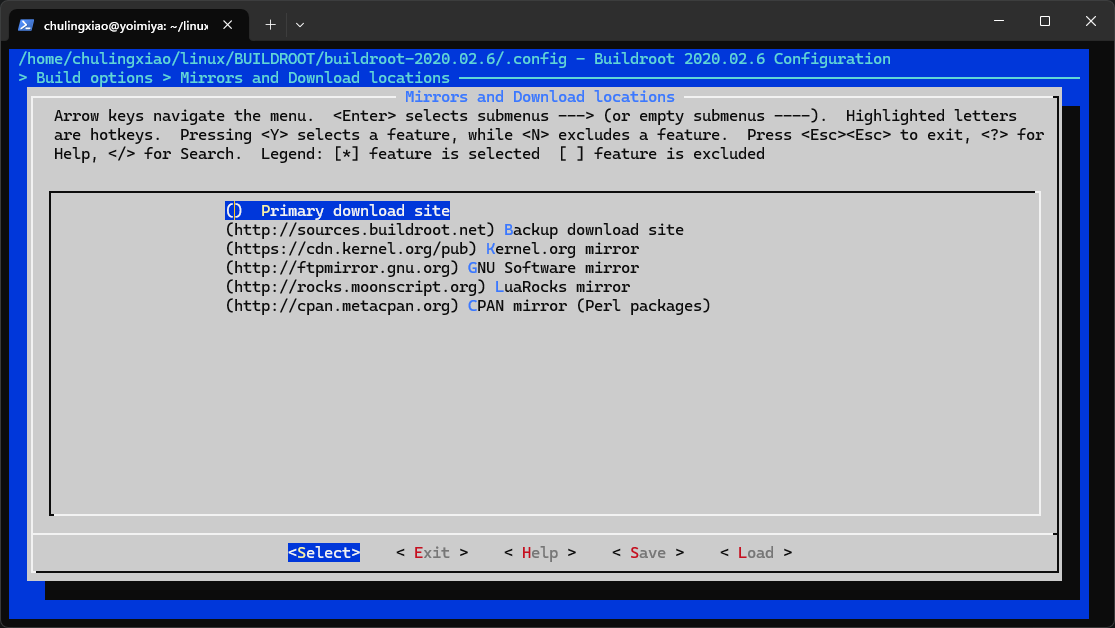Viewport: 1115px width, 628px height.
Task: Expand the new tab profile dropdown arrow
Action: [300, 25]
